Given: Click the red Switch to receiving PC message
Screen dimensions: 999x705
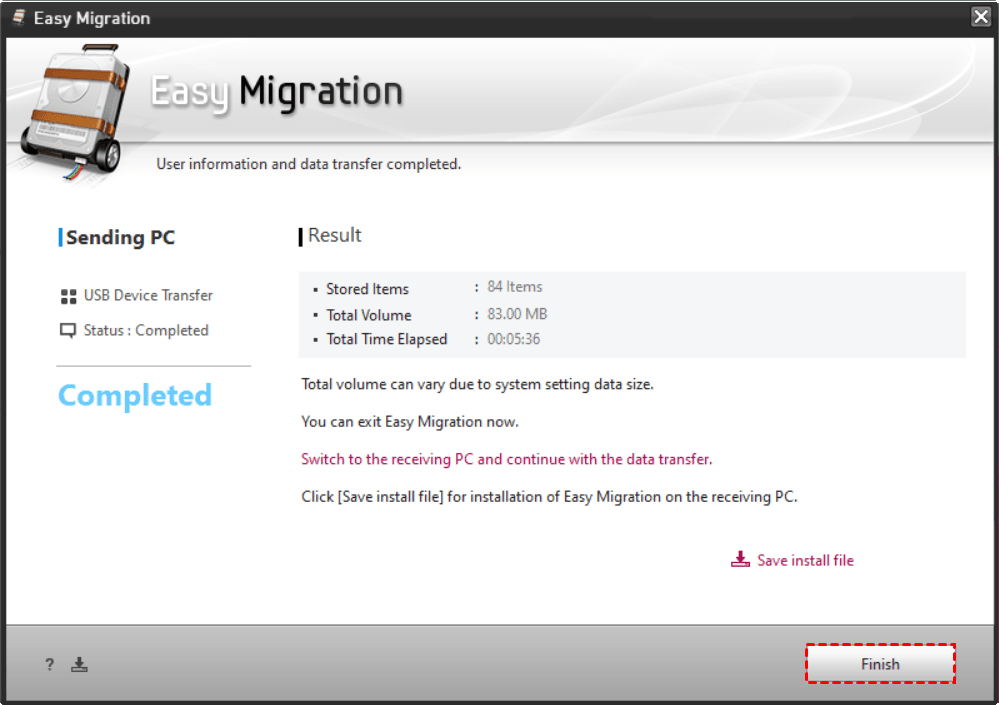Looking at the screenshot, I should tap(506, 459).
